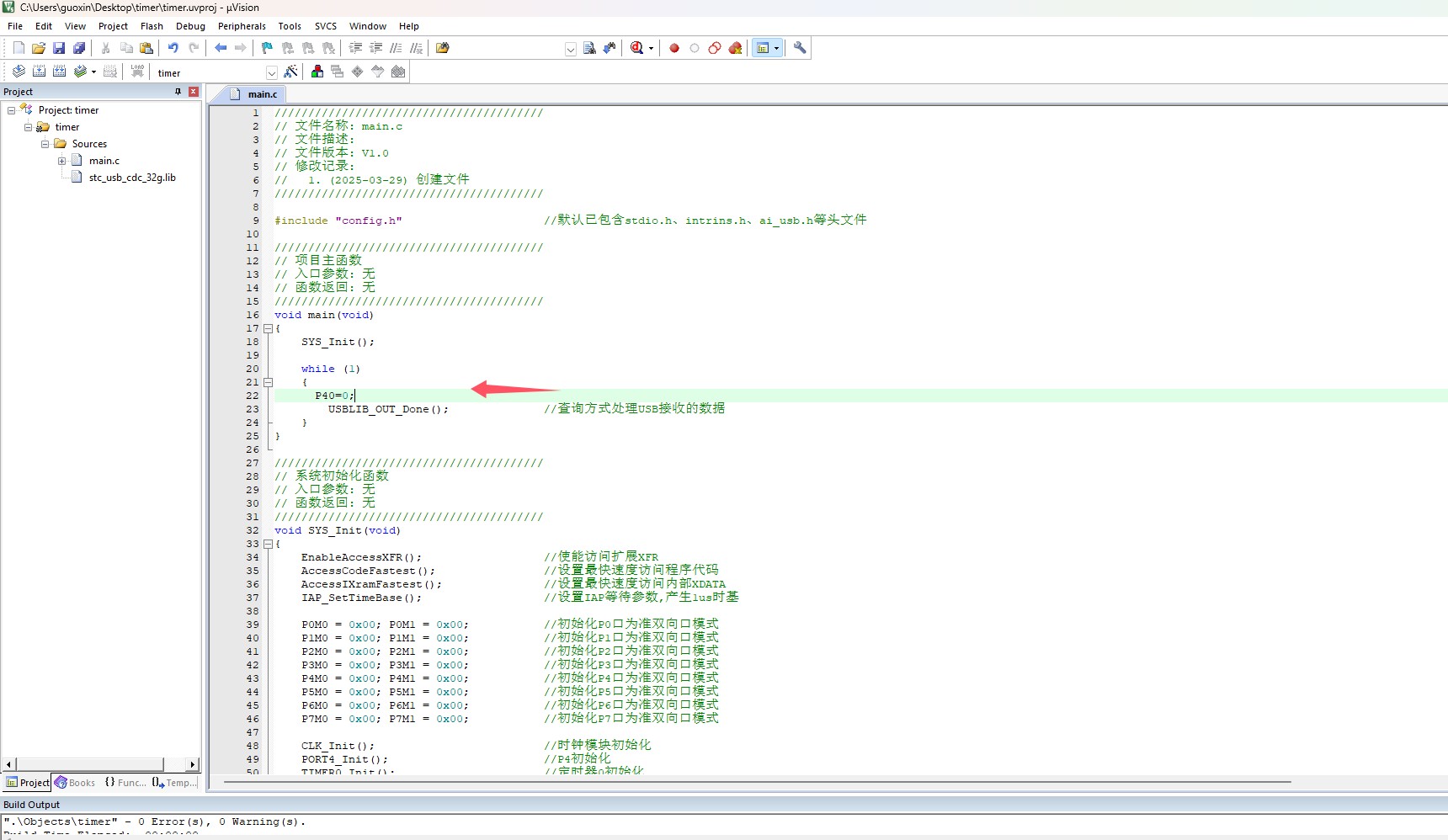Viewport: 1448px width, 840px height.
Task: Pin the Project panel with the pushpin
Action: click(178, 92)
